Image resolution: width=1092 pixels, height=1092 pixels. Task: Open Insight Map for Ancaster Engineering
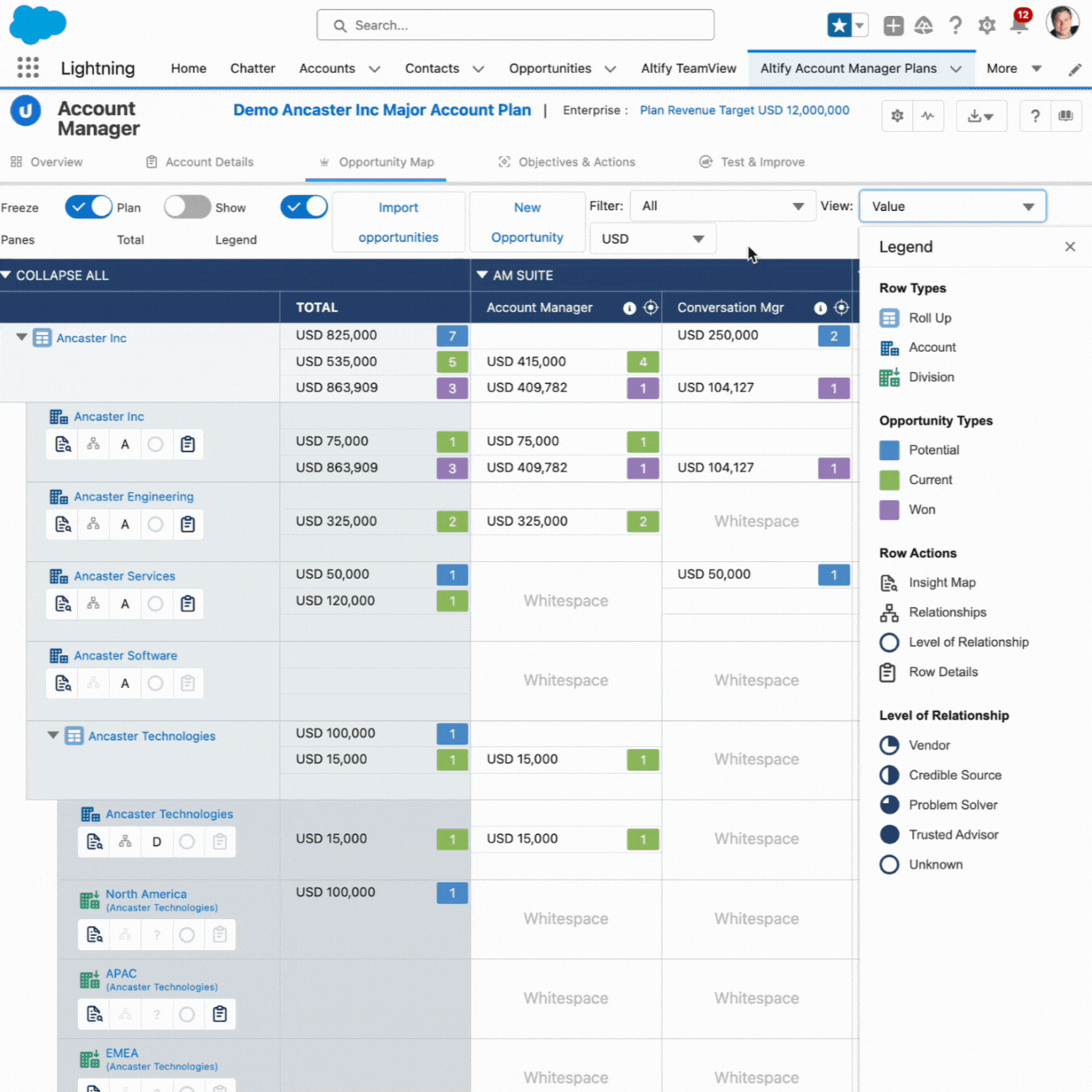point(63,524)
